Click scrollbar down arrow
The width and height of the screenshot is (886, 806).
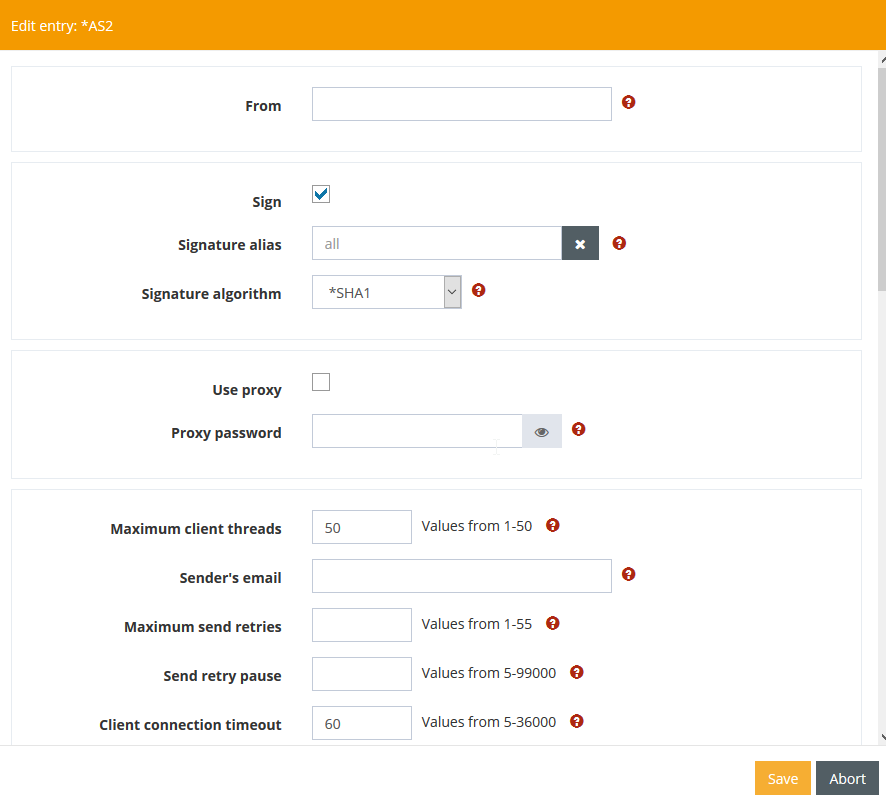click(881, 737)
